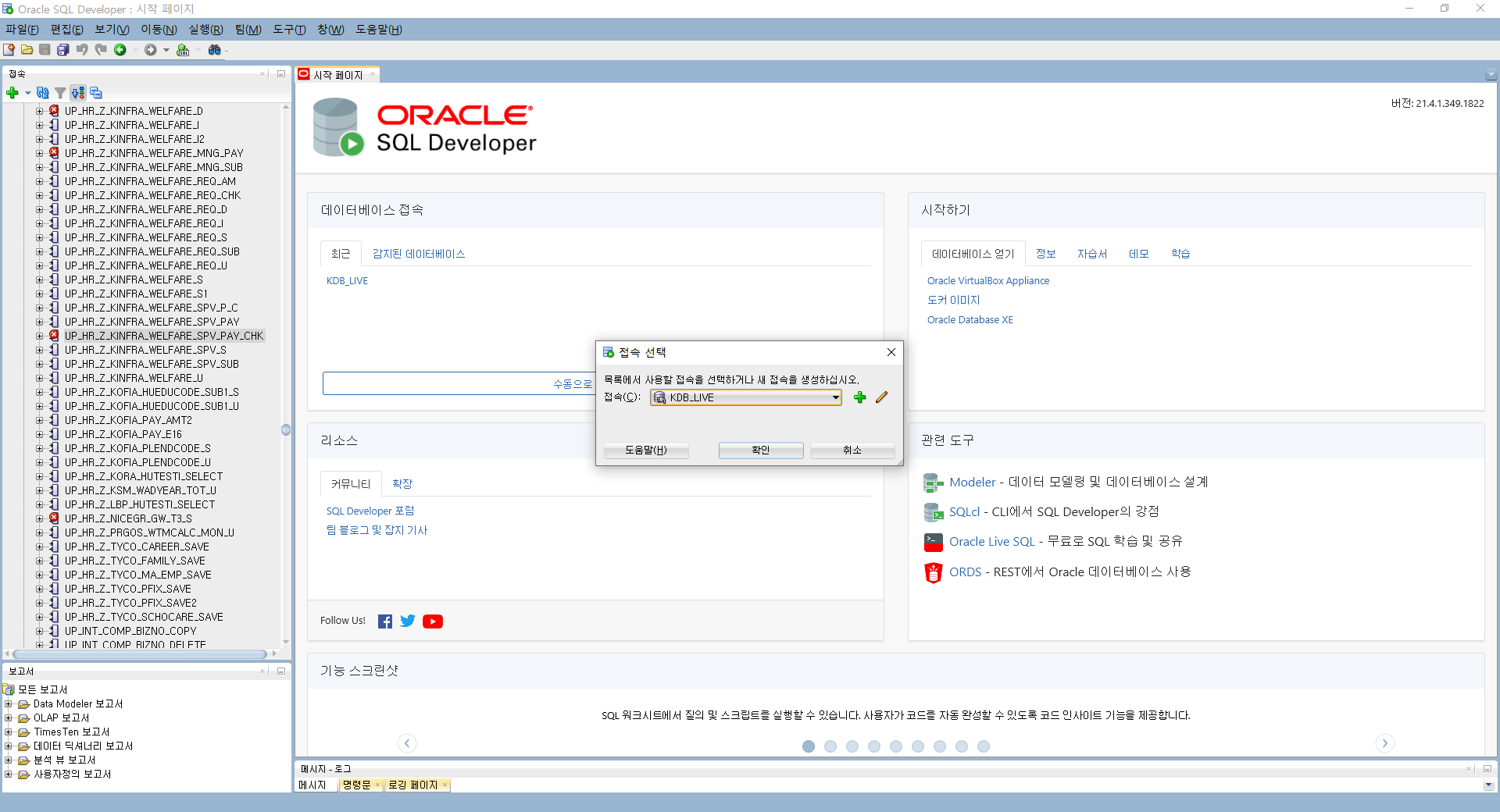Click the Save All toolbar icon

pyautogui.click(x=63, y=50)
